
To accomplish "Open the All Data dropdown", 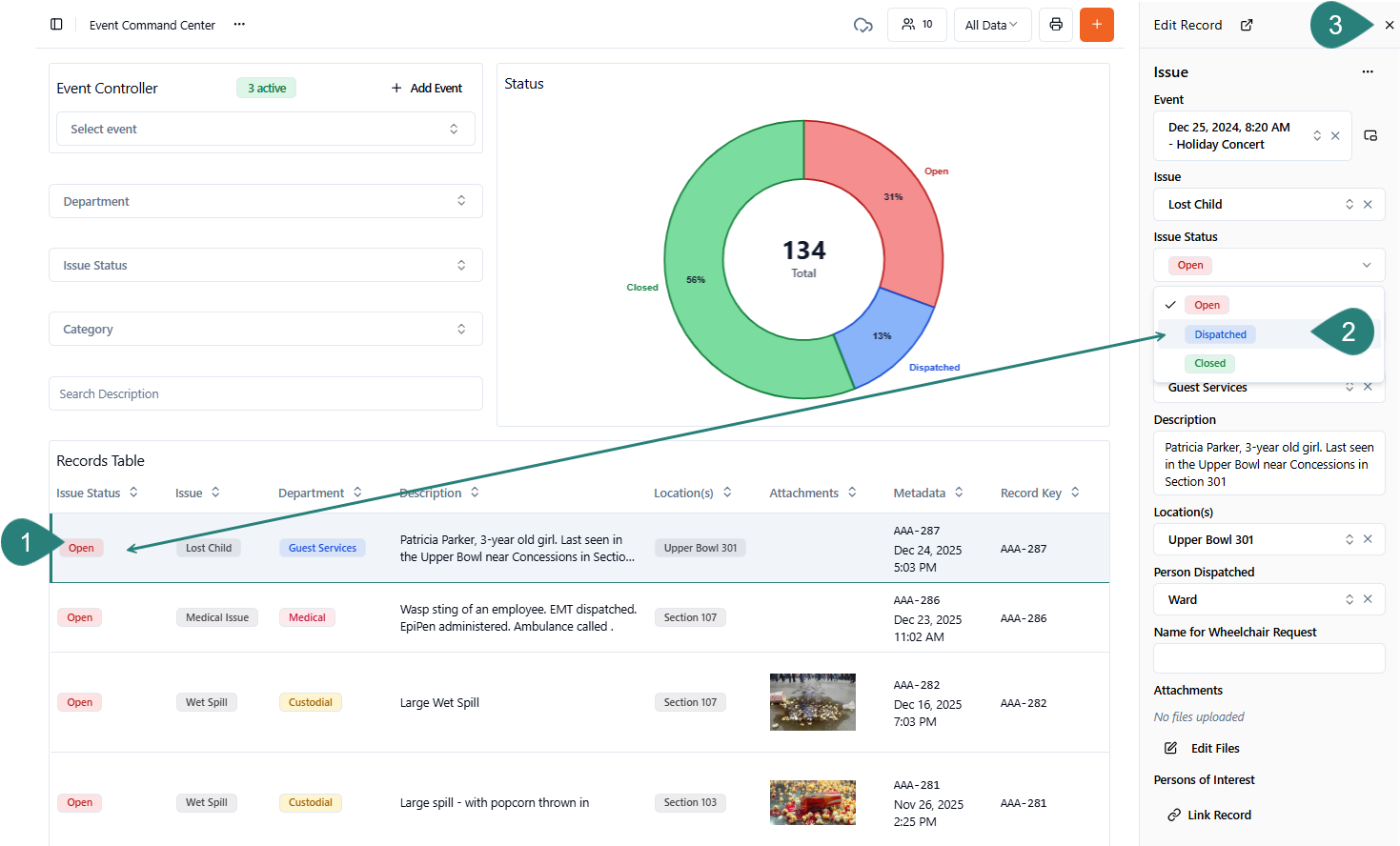I will (x=991, y=25).
